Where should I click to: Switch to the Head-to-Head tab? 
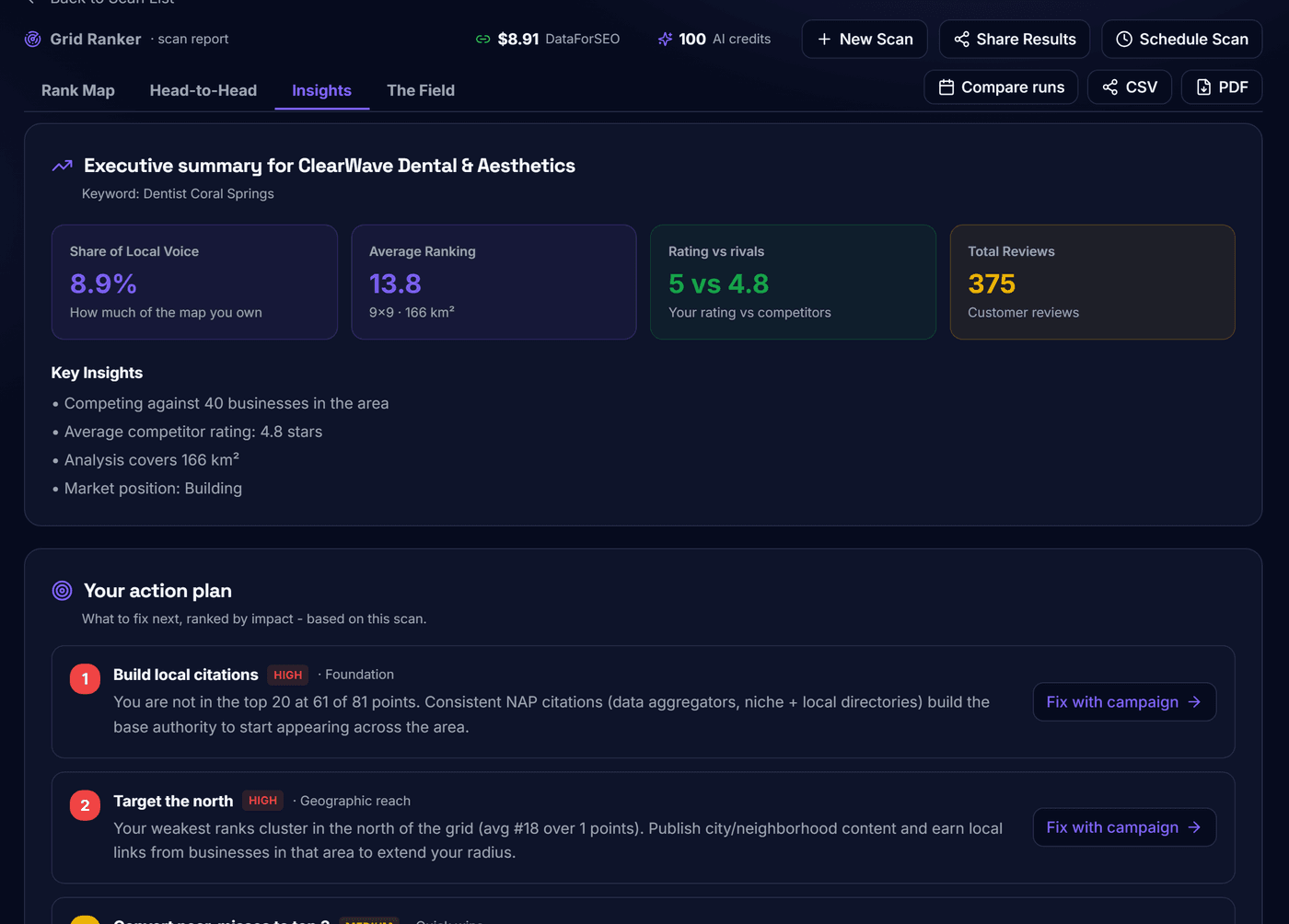pyautogui.click(x=203, y=90)
